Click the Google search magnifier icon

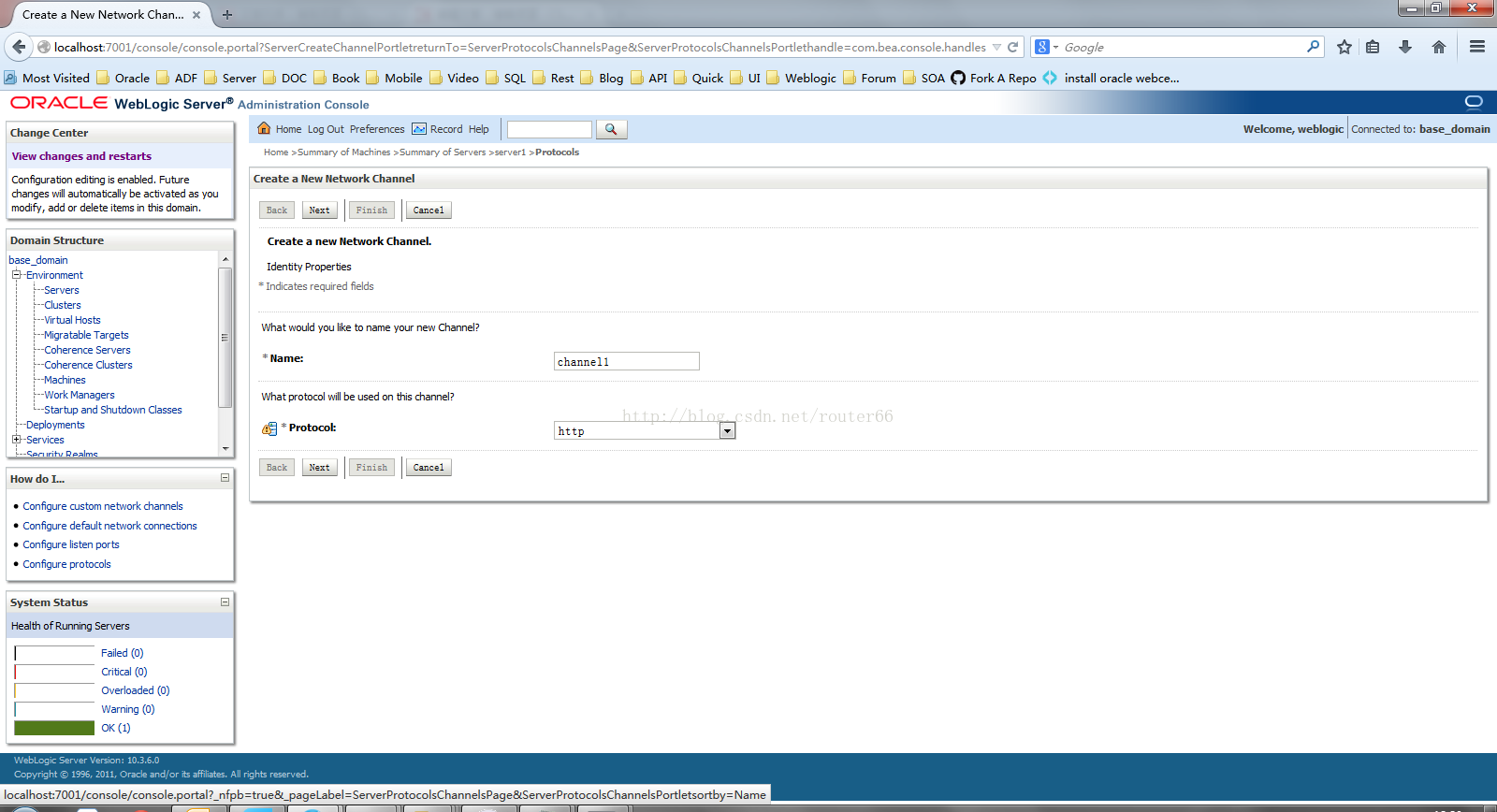coord(1314,46)
